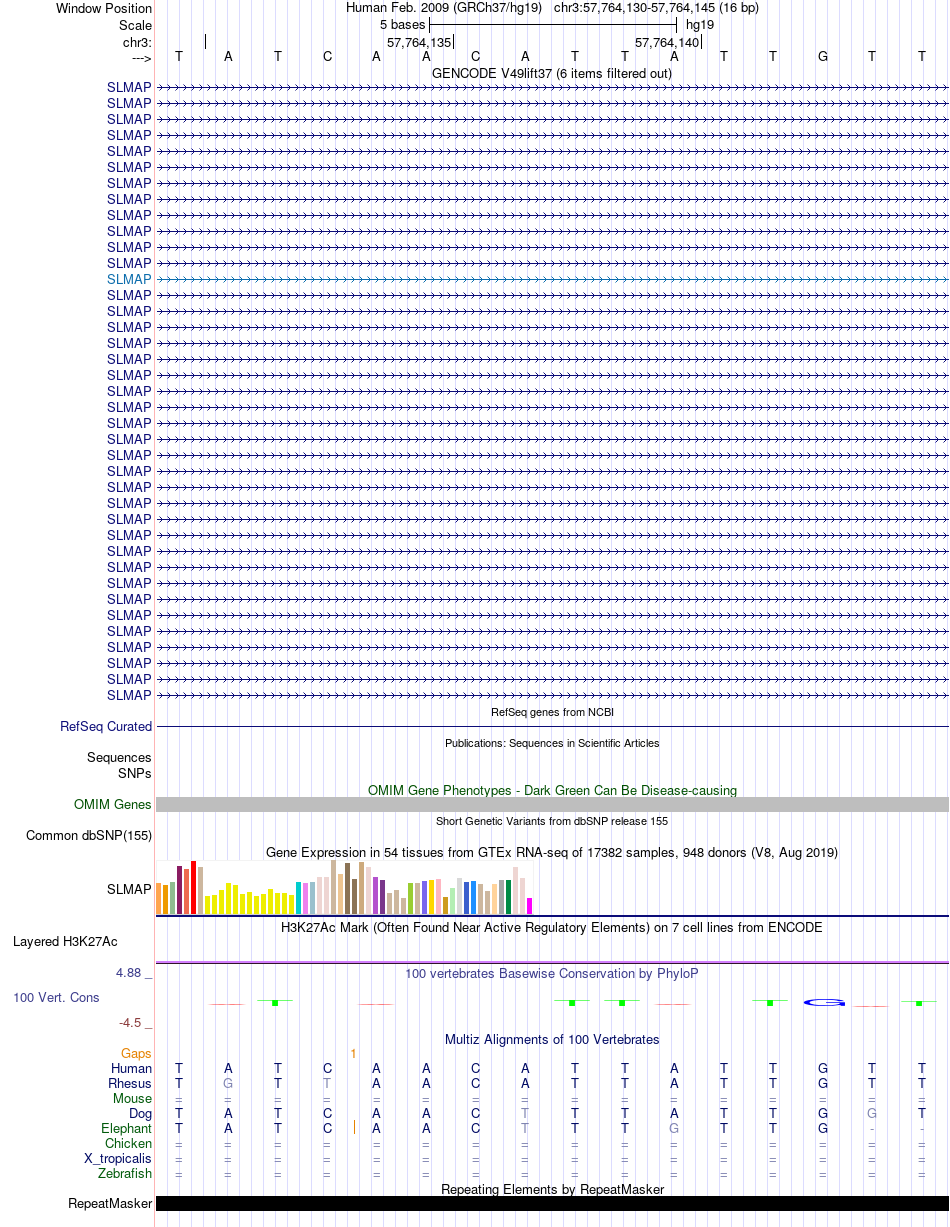Select the Elephant alignment row label
The width and height of the screenshot is (950, 1227).
[x=126, y=1129]
